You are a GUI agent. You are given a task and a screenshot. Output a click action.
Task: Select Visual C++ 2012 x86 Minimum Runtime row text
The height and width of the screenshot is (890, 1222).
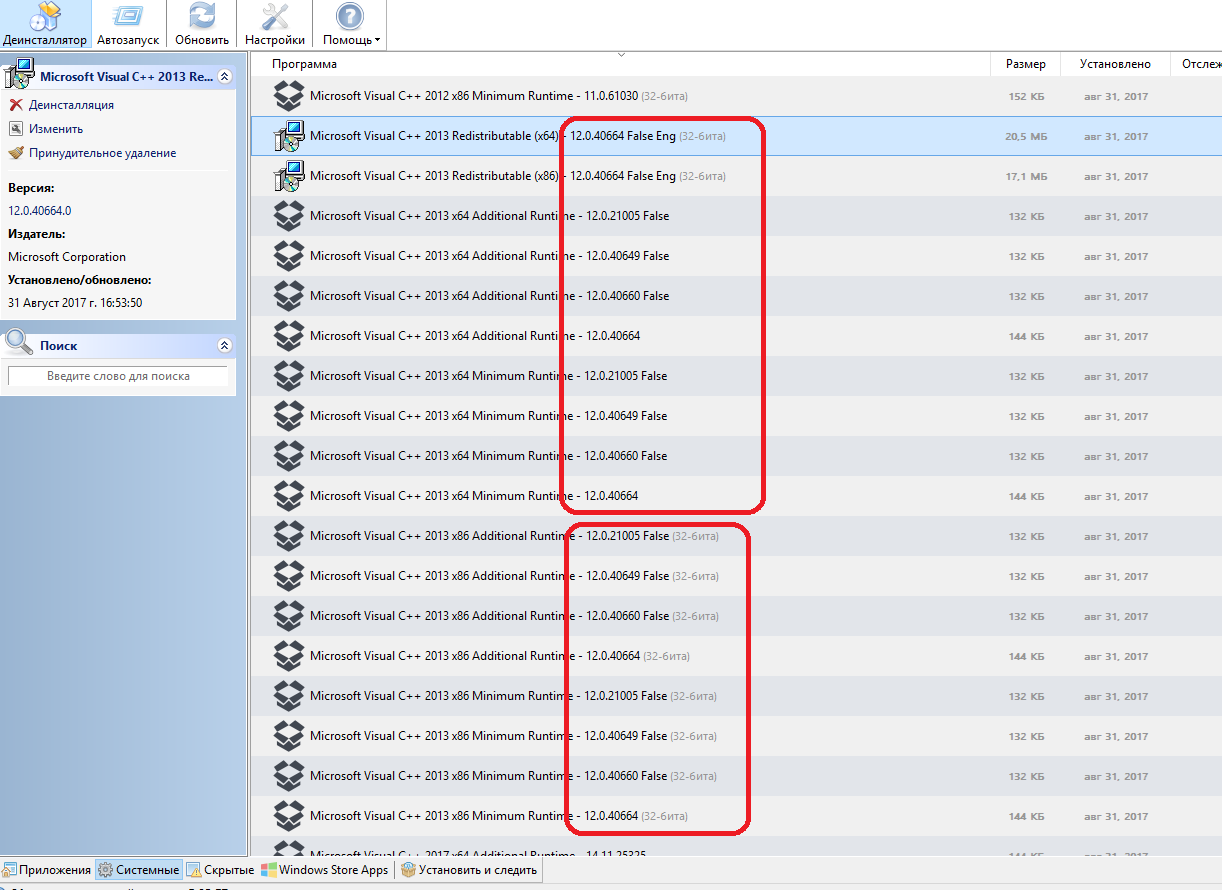pos(498,96)
